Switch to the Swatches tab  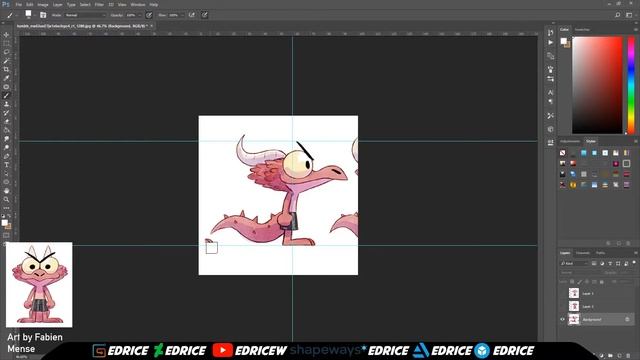[582, 29]
